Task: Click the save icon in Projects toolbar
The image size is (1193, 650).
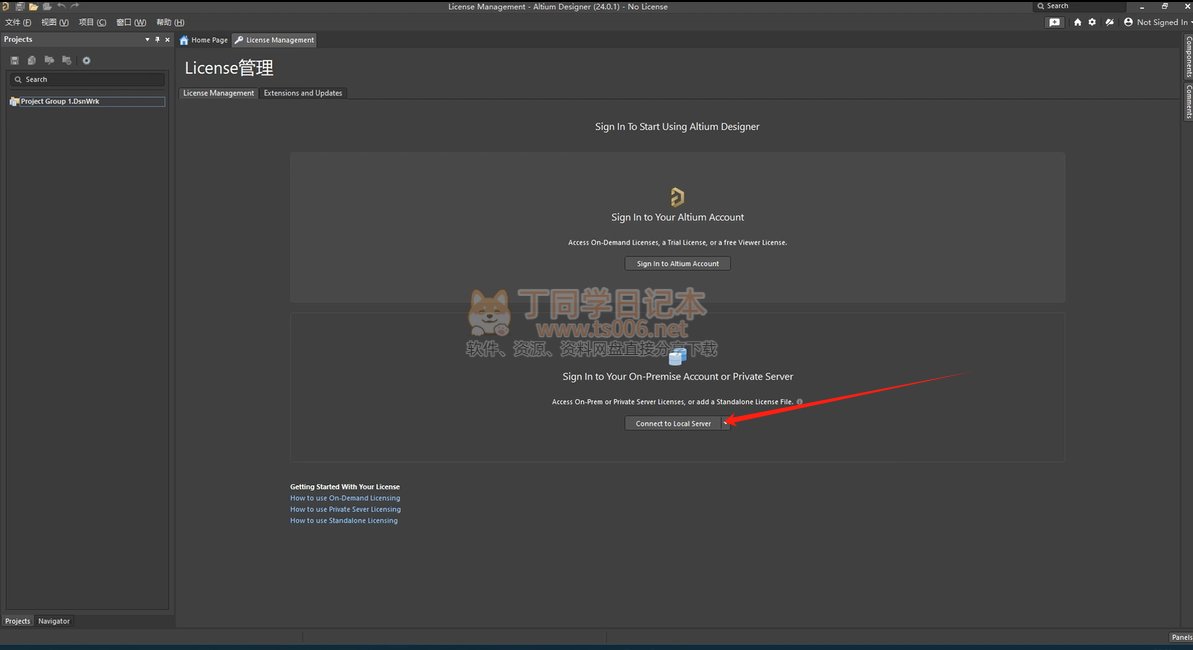Action: point(15,61)
